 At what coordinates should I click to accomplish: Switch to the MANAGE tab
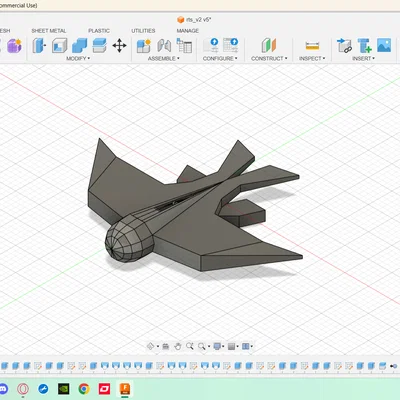(x=188, y=31)
